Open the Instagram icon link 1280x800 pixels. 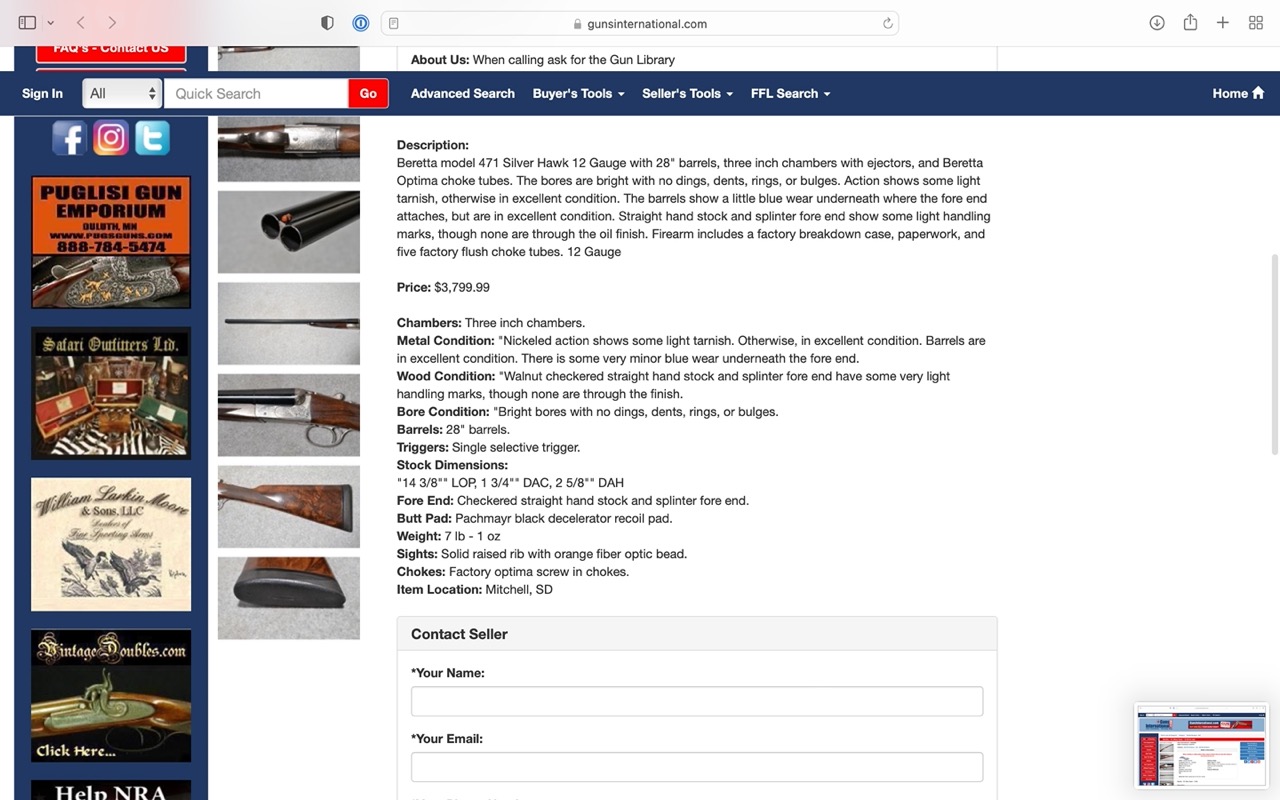pyautogui.click(x=111, y=138)
